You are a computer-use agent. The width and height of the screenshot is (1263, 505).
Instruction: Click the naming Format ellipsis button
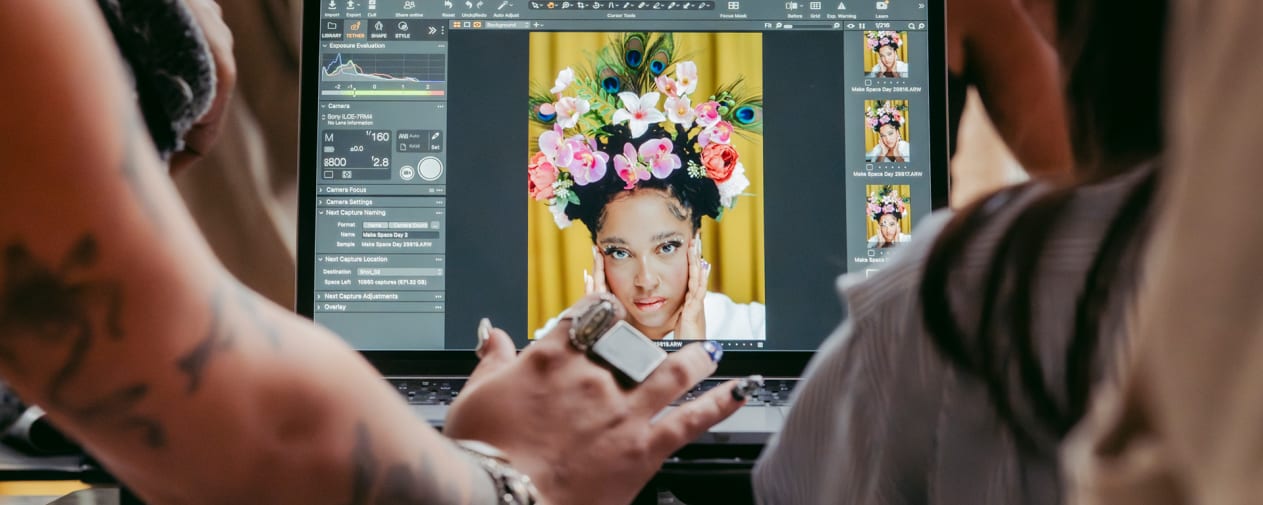pos(435,225)
